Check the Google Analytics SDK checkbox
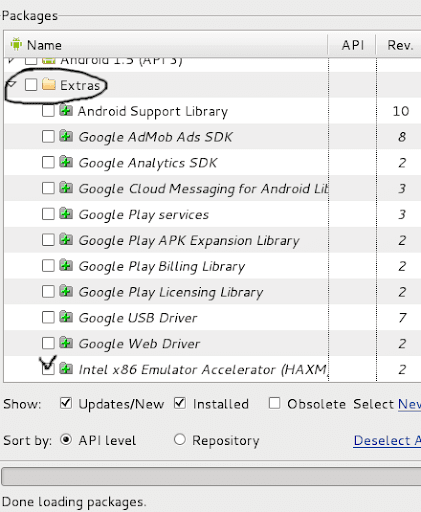 click(x=48, y=163)
